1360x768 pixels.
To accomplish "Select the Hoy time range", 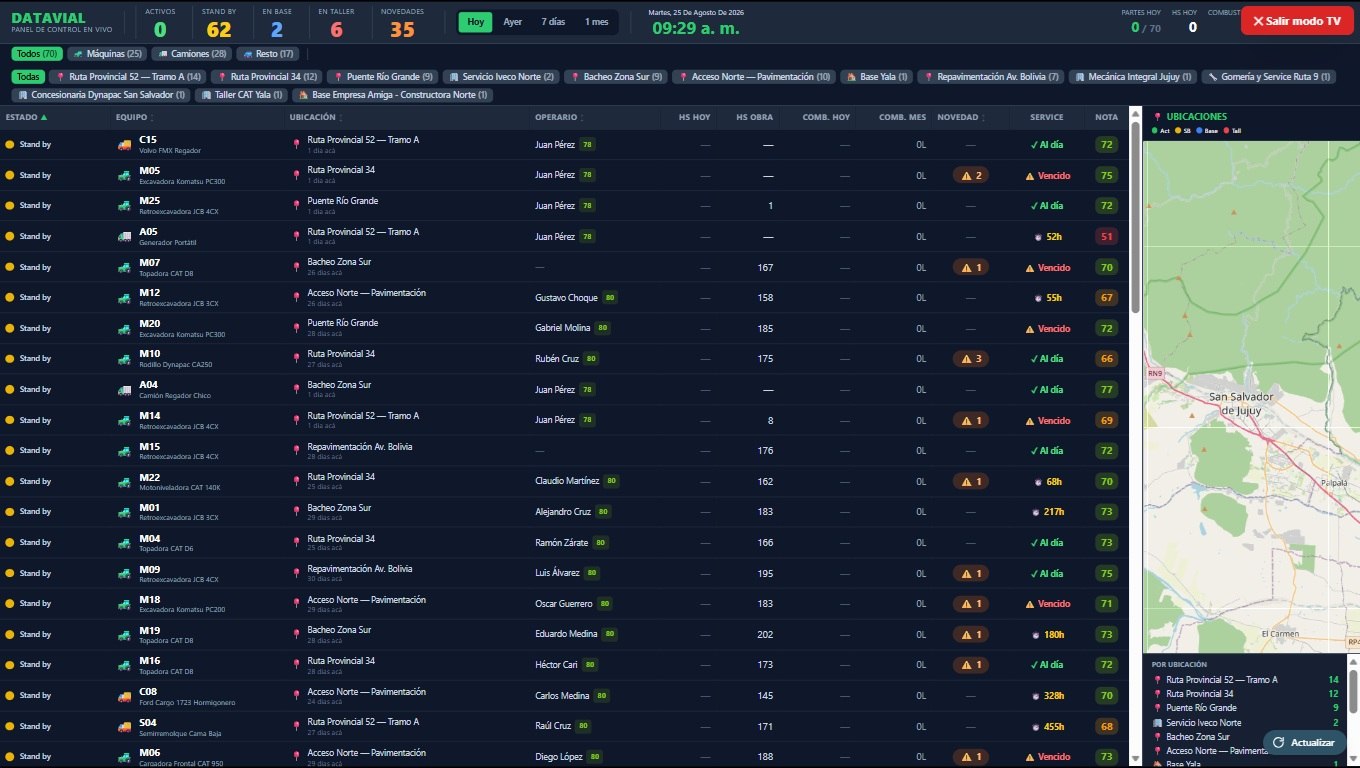I will point(476,22).
